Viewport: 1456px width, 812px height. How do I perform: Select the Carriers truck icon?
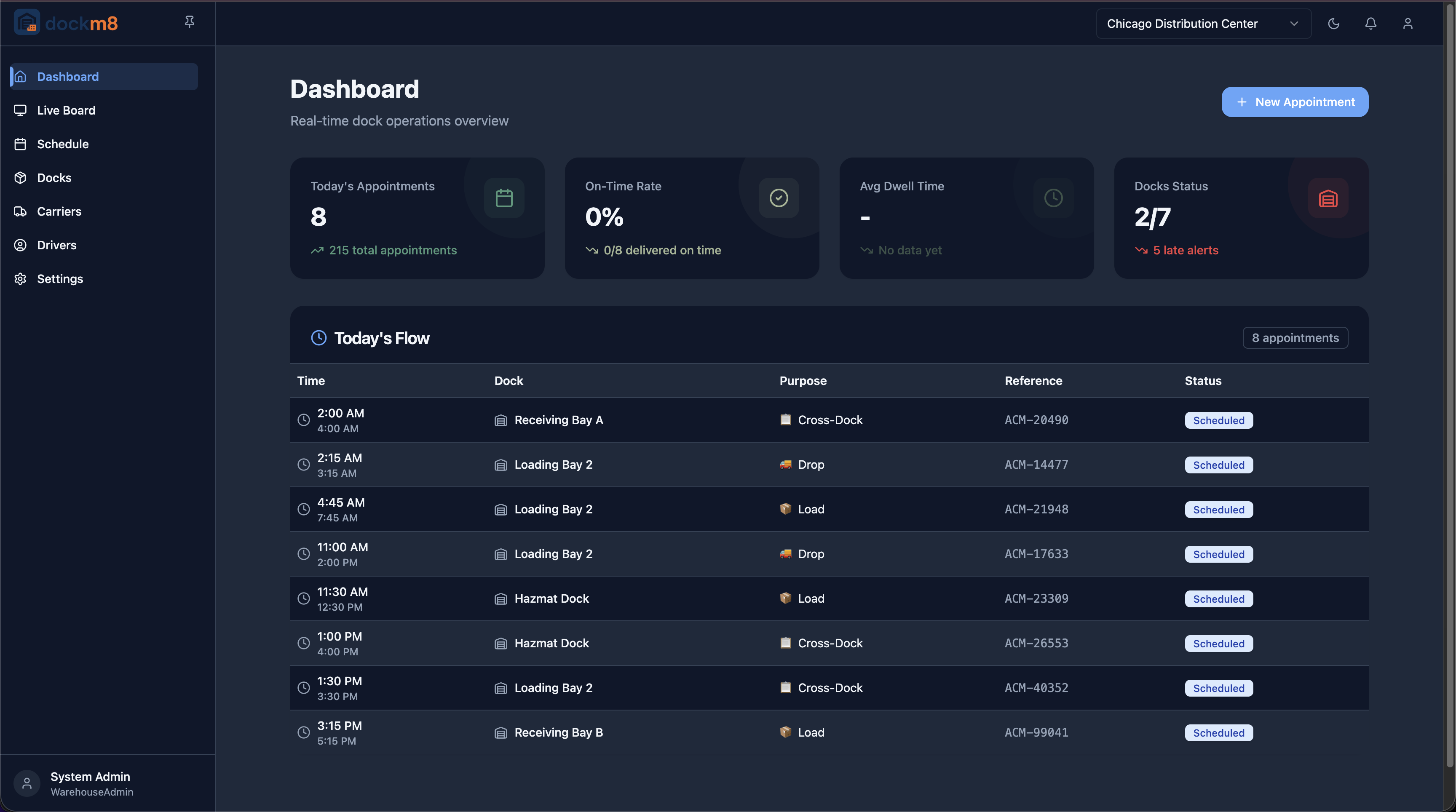(x=20, y=211)
